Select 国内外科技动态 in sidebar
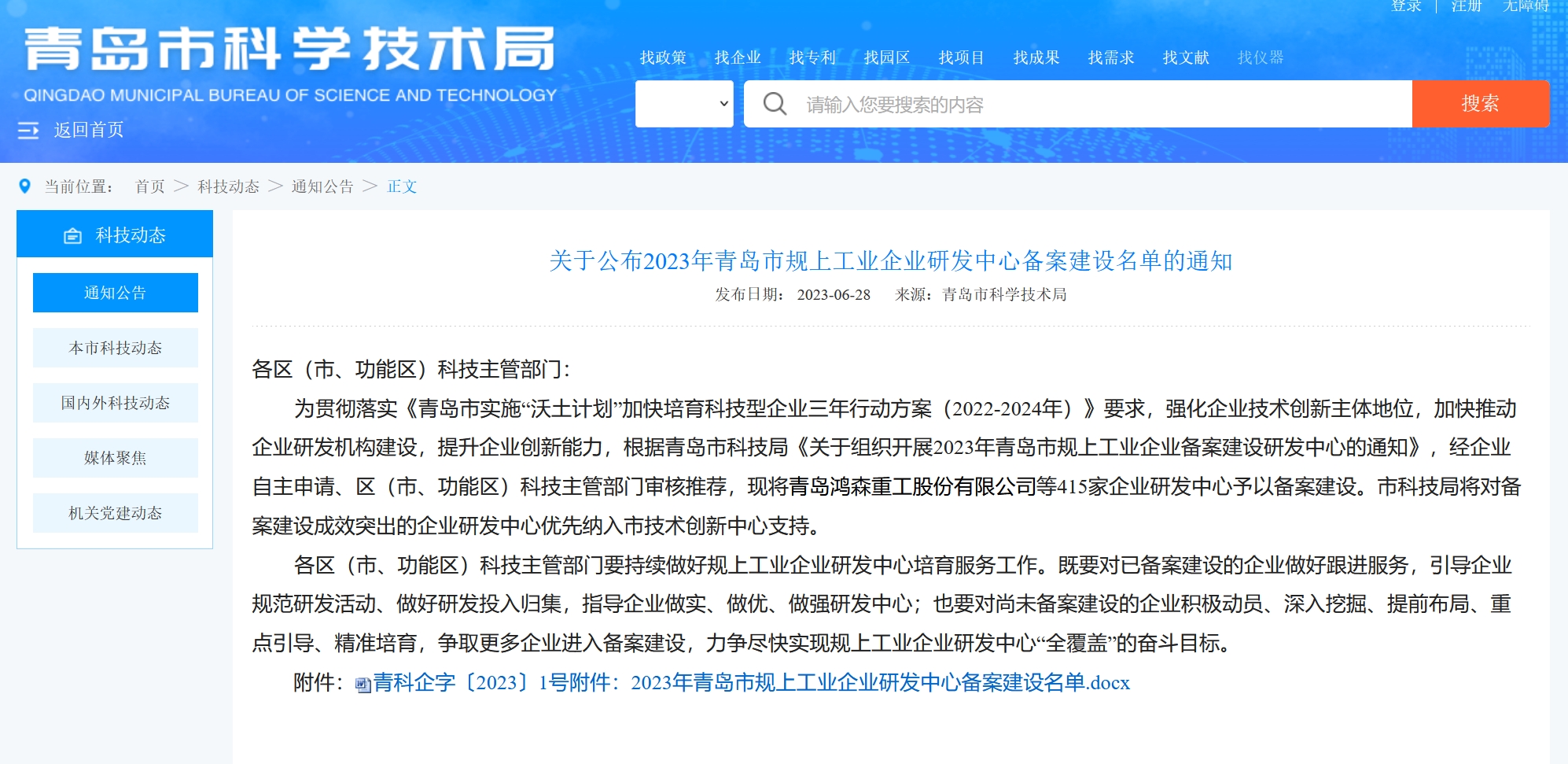The width and height of the screenshot is (1568, 764). click(x=116, y=403)
